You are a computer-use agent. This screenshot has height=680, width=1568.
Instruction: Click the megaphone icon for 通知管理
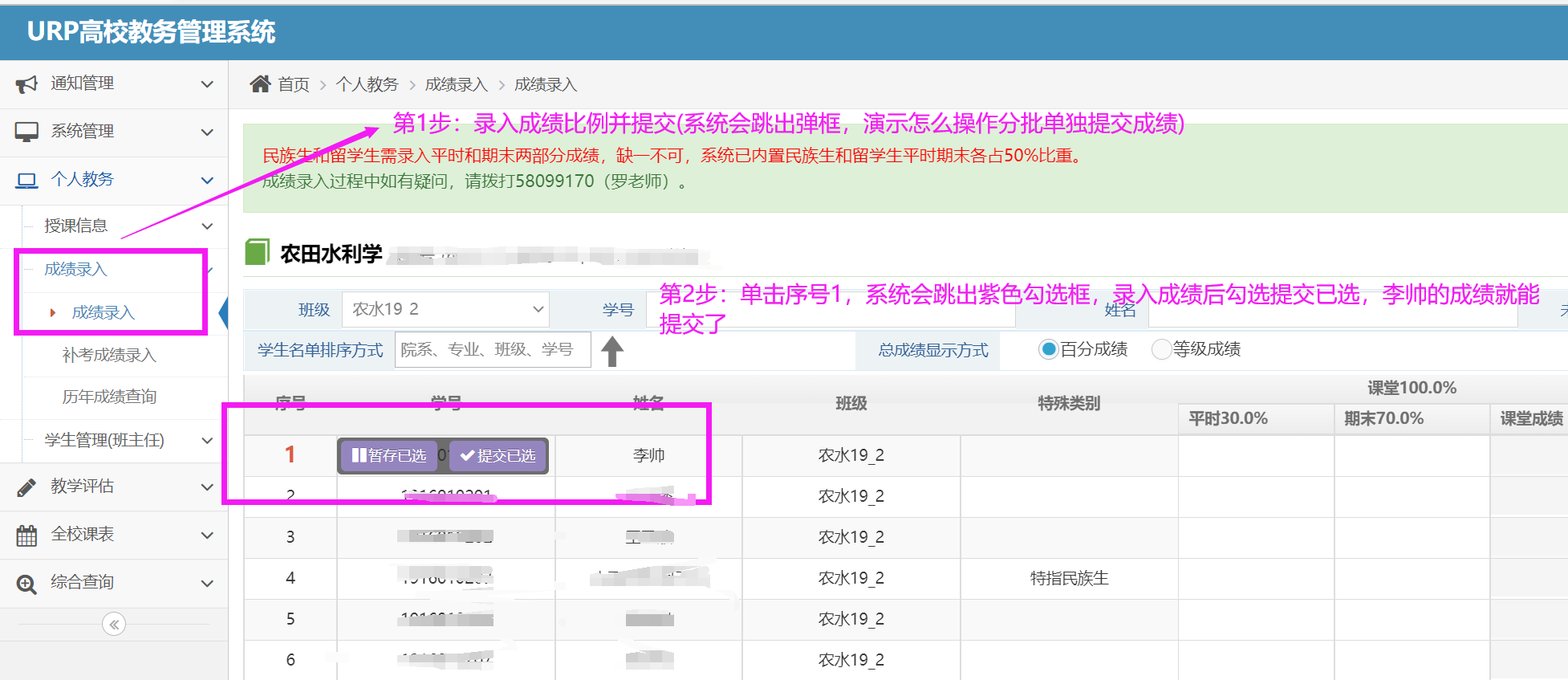[26, 84]
